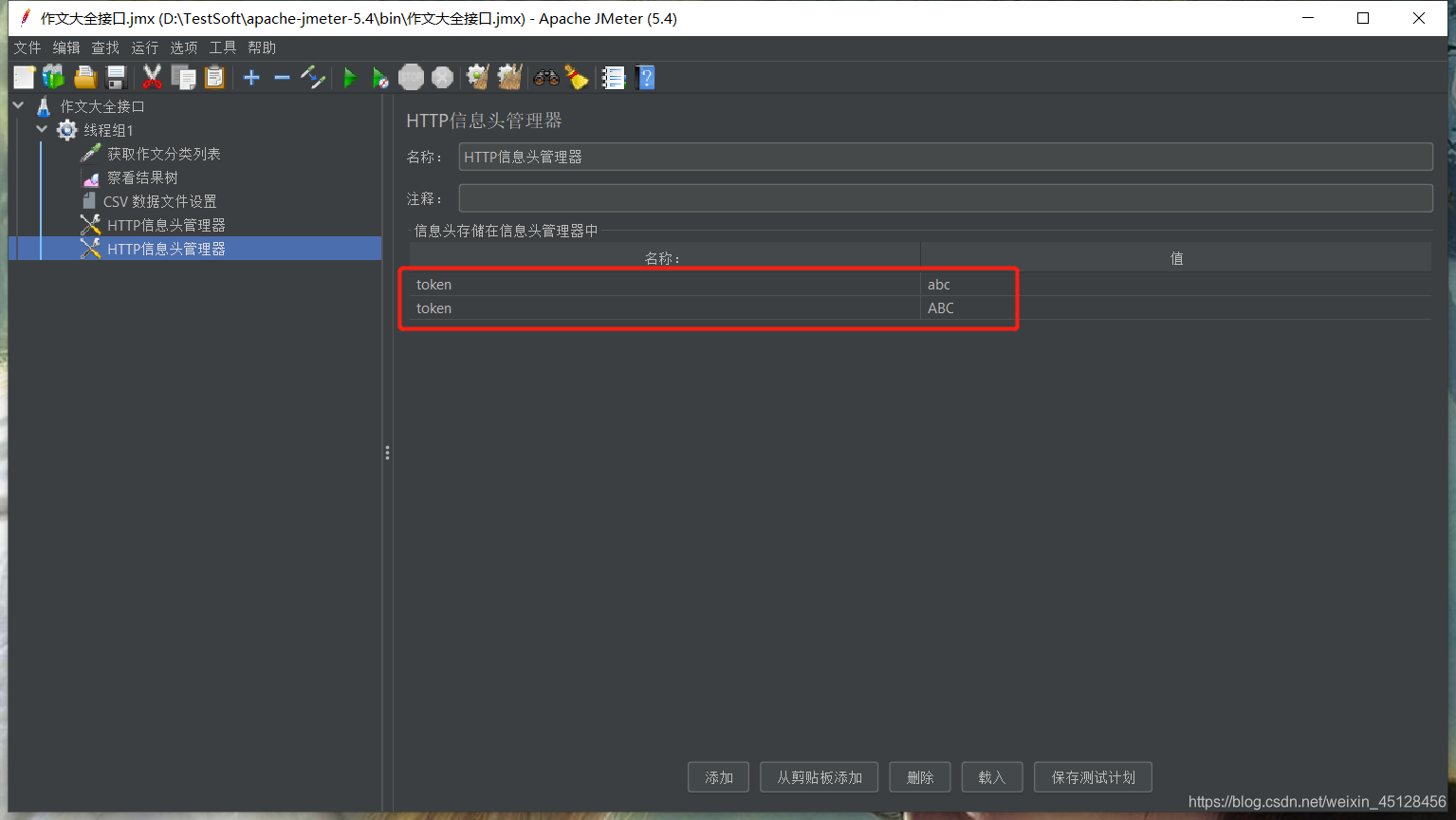Copy the selected element

[183, 78]
